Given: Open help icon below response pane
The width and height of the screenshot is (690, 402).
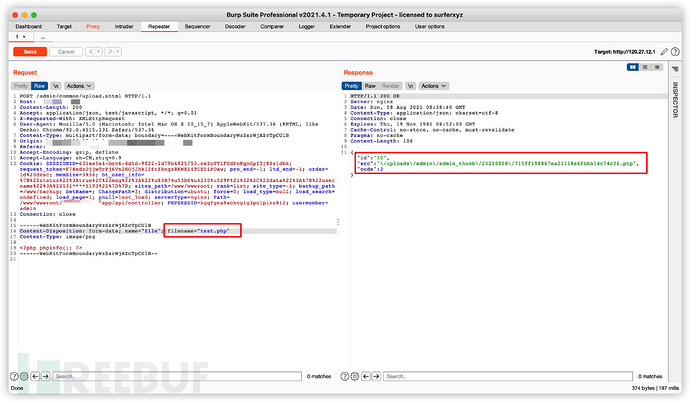Looking at the screenshot, I should point(345,376).
